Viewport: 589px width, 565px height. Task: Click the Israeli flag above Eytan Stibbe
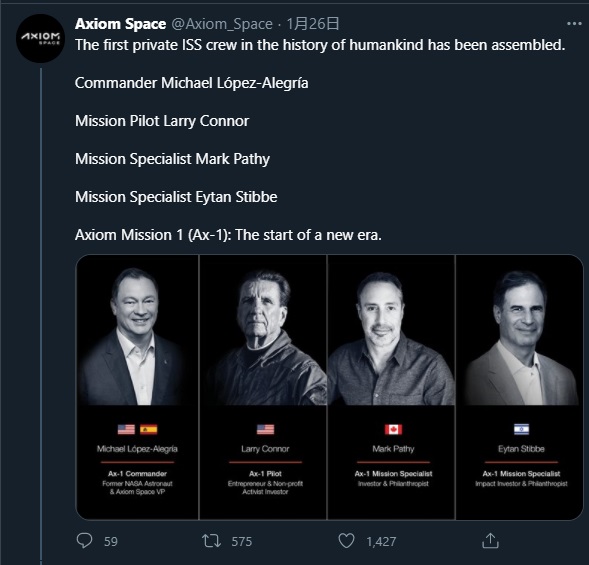click(x=521, y=429)
